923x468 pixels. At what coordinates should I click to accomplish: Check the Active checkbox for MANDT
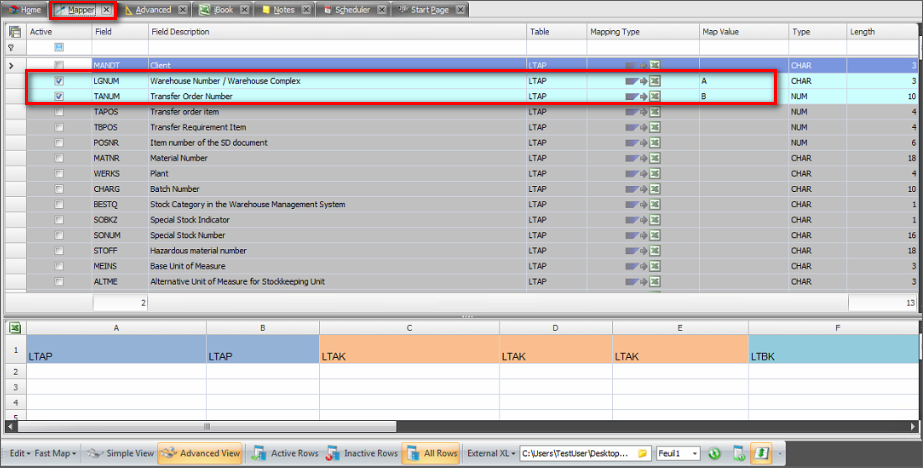(x=59, y=65)
